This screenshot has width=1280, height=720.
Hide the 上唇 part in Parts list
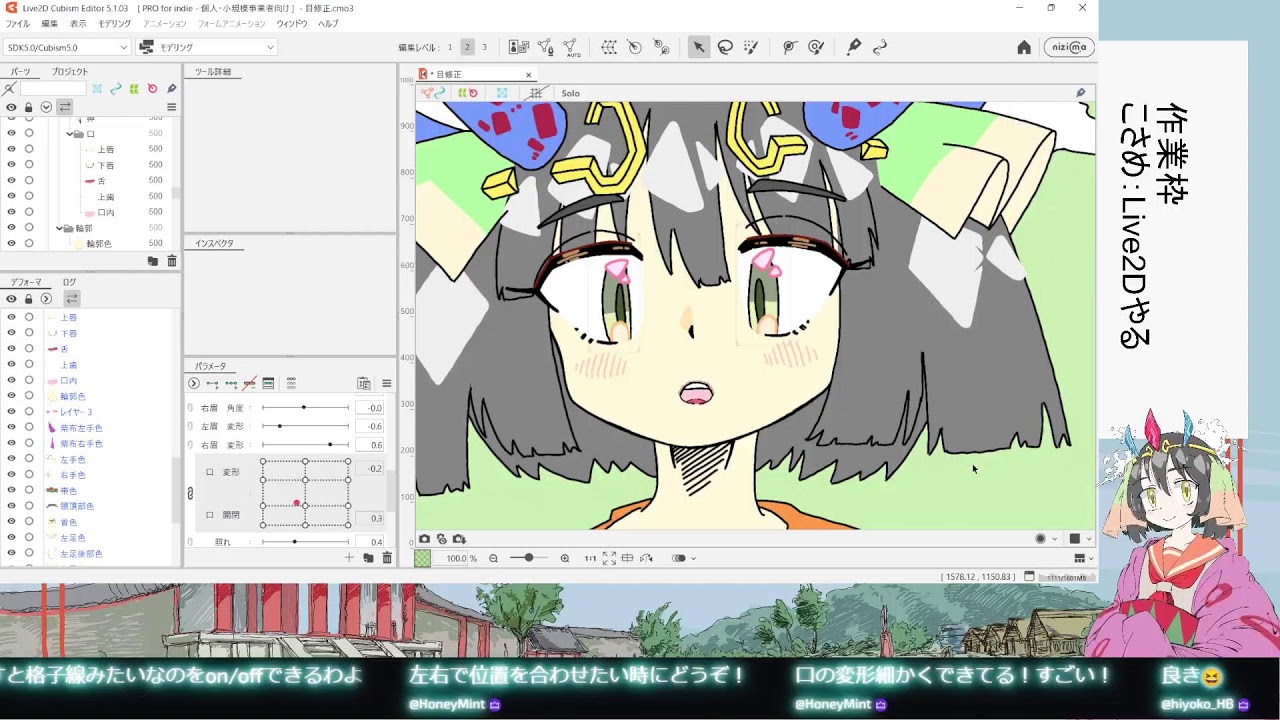point(11,149)
